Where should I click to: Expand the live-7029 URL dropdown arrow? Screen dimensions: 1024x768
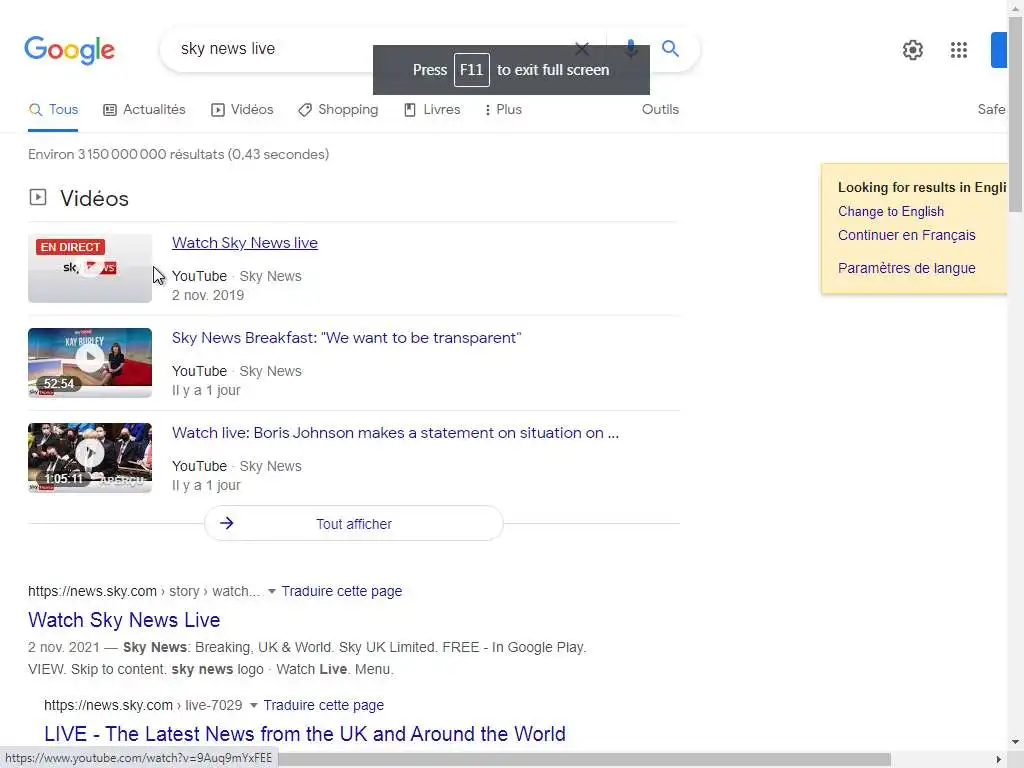[x=253, y=705]
